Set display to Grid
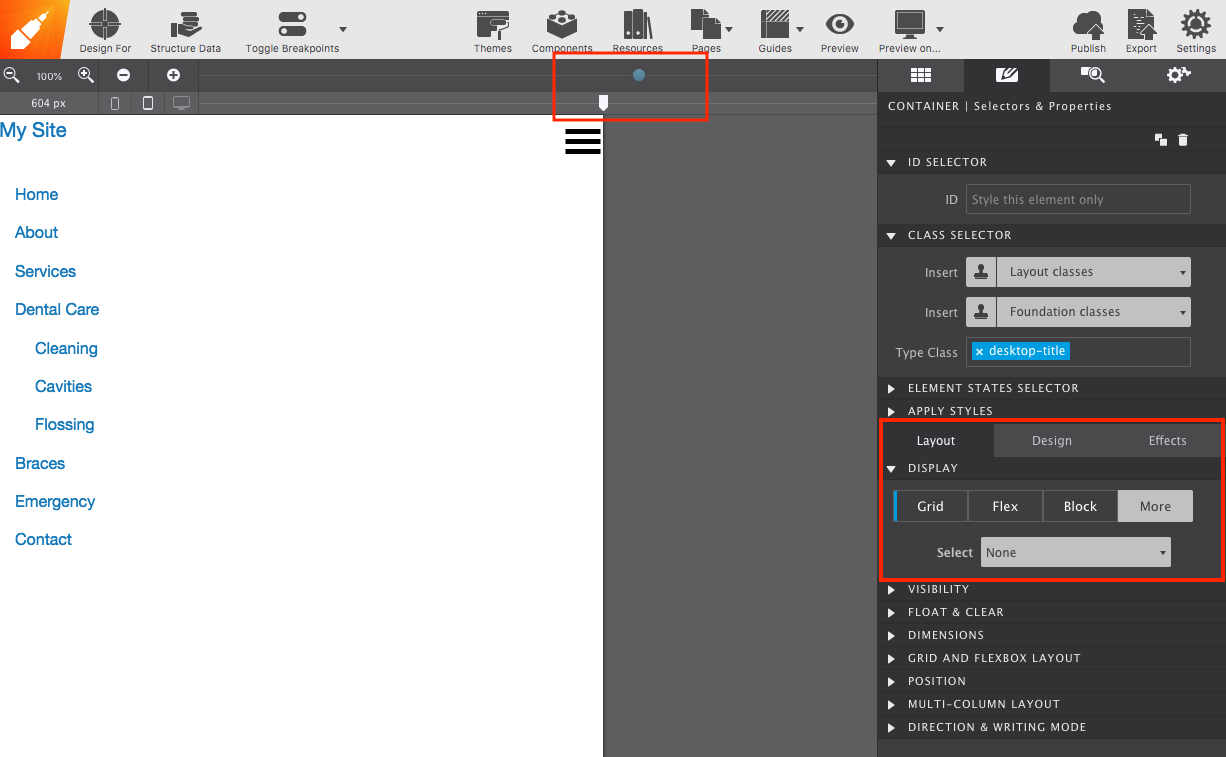Image resolution: width=1226 pixels, height=757 pixels. (x=931, y=506)
